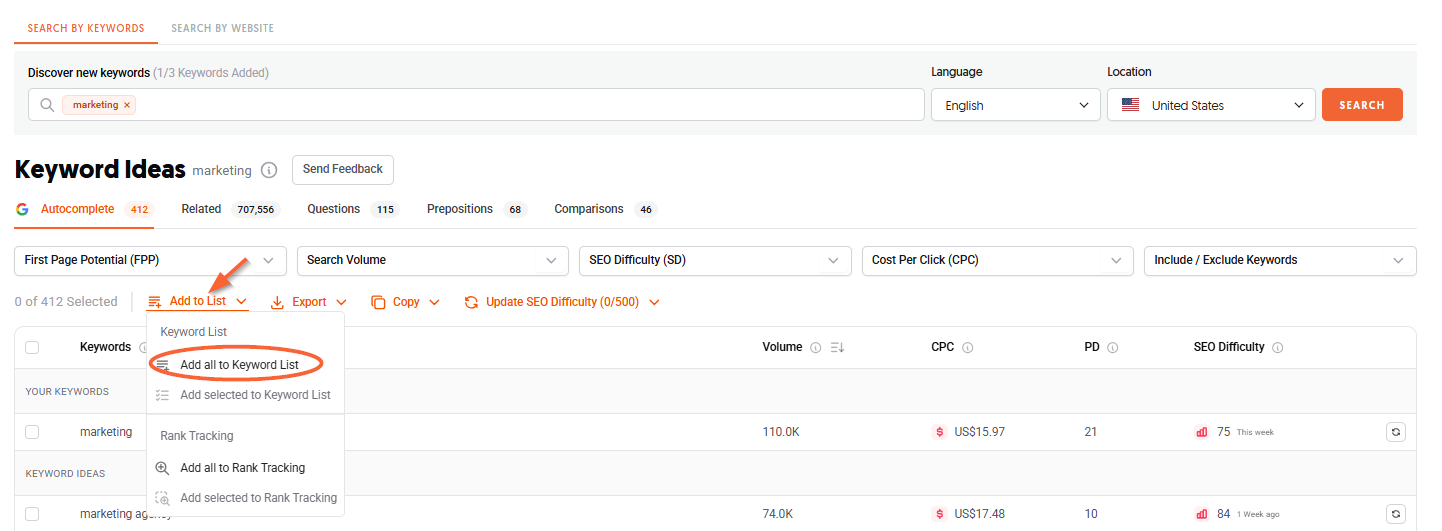Check the marketing agency row checkbox
1442x531 pixels.
pyautogui.click(x=32, y=514)
